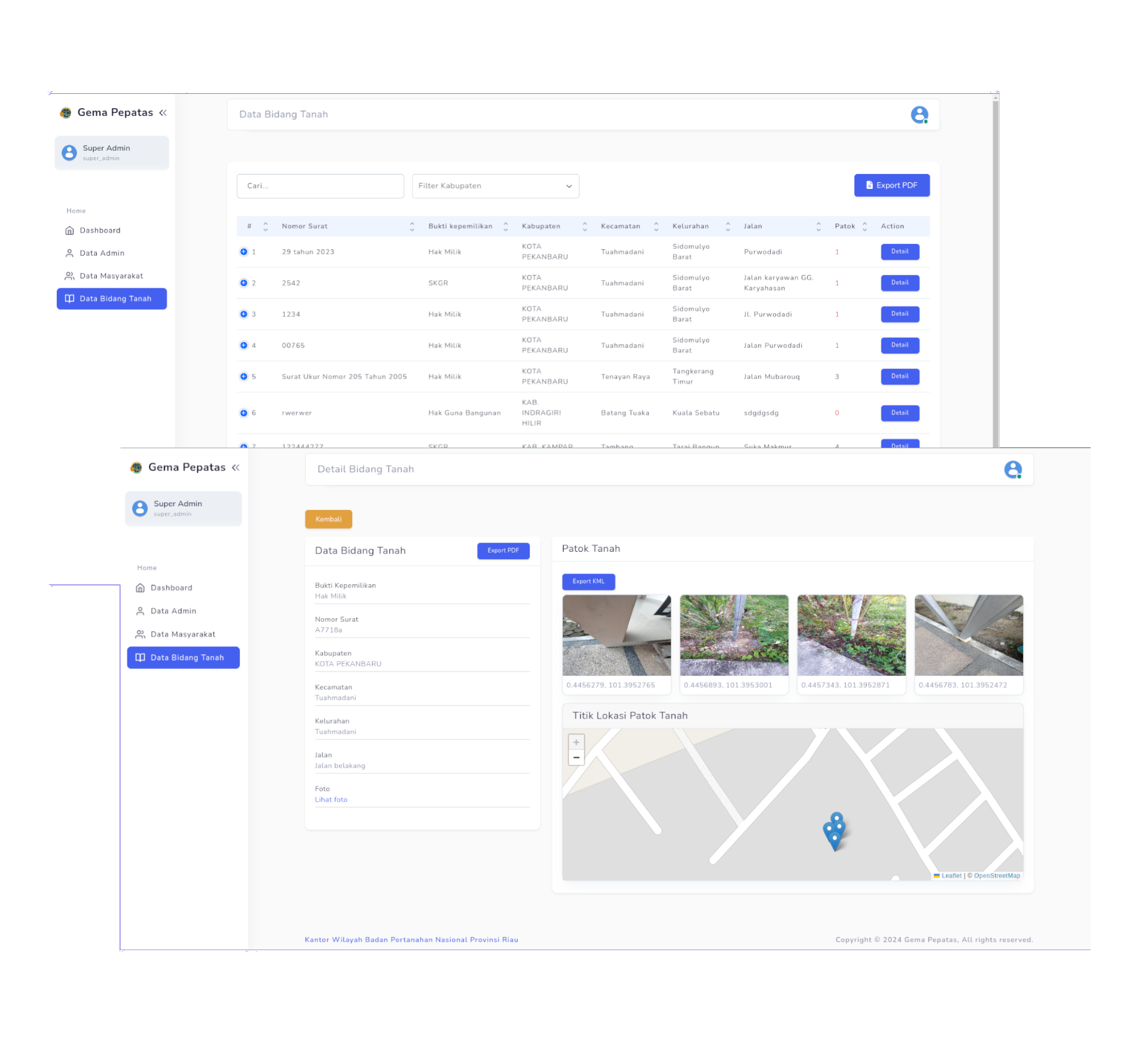The height and width of the screenshot is (1047, 1148).
Task: Click profile avatar in Data Bidang Tanah header
Action: pyautogui.click(x=919, y=114)
